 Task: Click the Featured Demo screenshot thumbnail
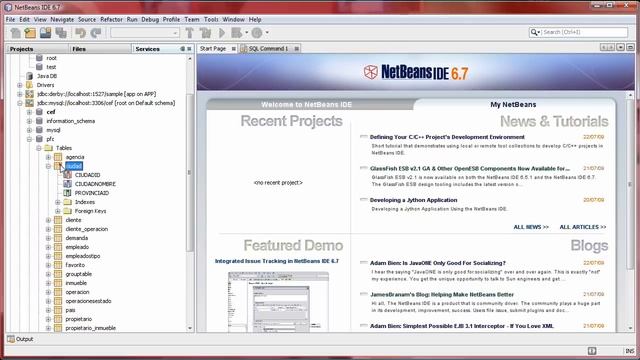278,301
